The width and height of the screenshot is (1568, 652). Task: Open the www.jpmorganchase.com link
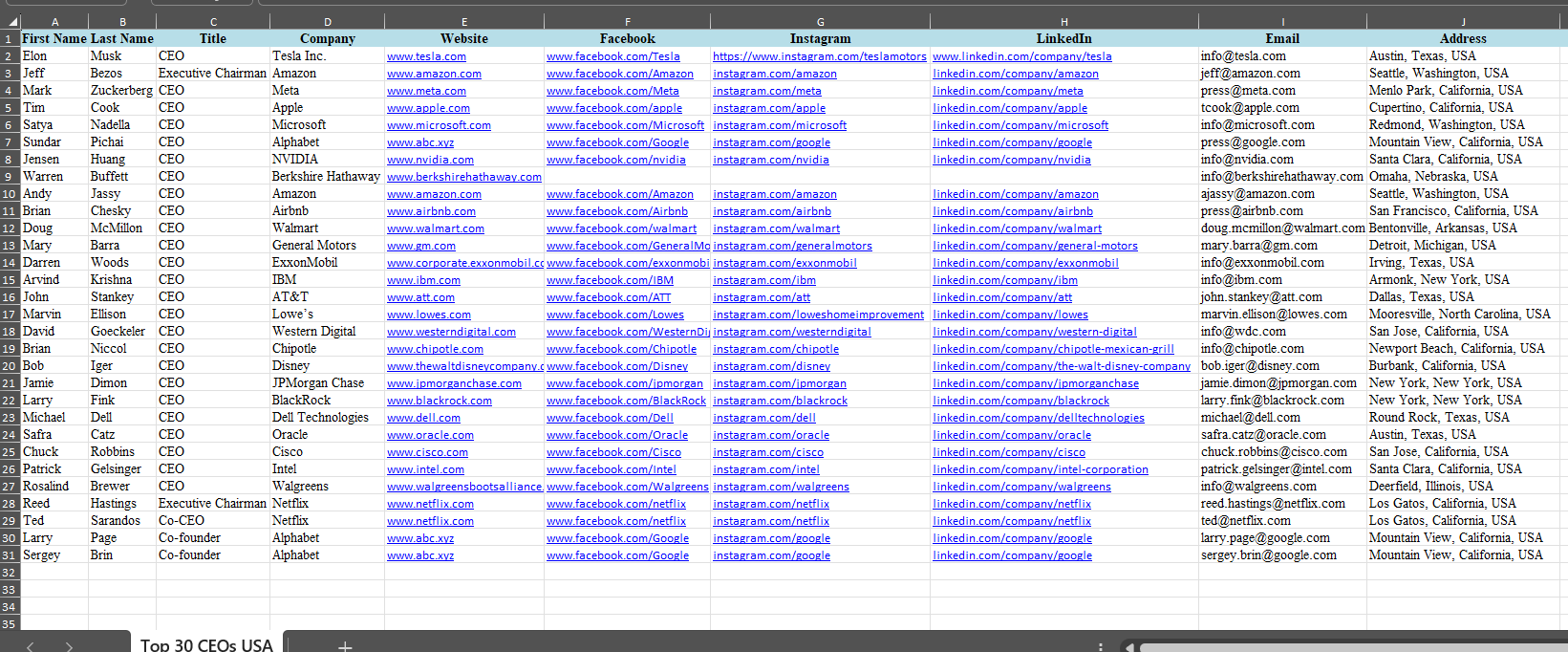tap(454, 383)
